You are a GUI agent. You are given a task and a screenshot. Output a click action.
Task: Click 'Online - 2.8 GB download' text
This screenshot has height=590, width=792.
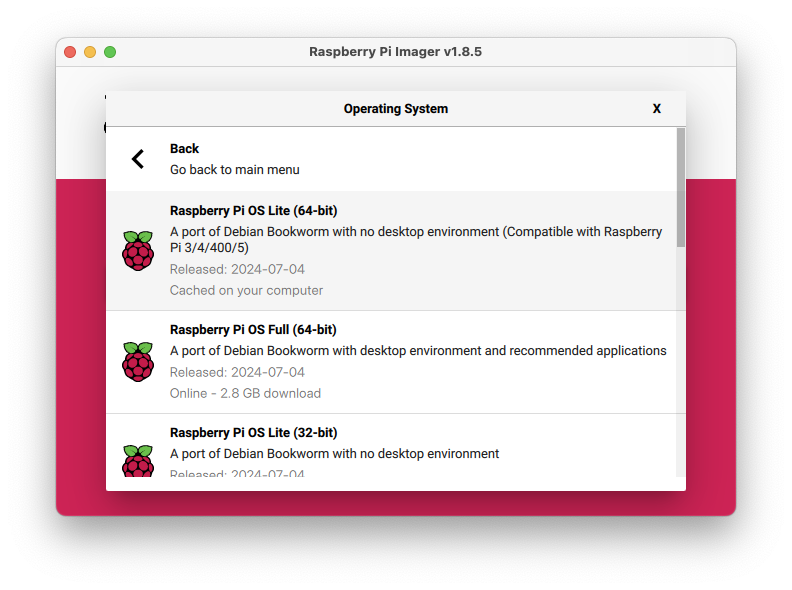[245, 394]
